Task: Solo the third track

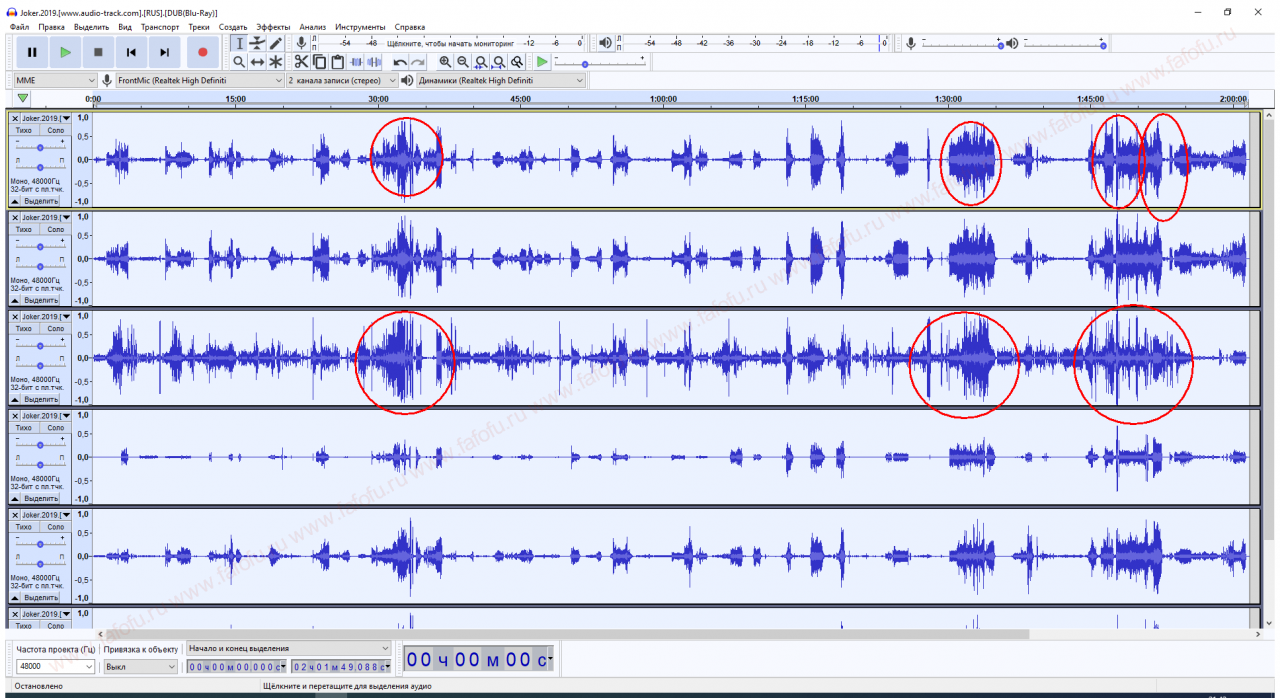Action: (x=55, y=328)
